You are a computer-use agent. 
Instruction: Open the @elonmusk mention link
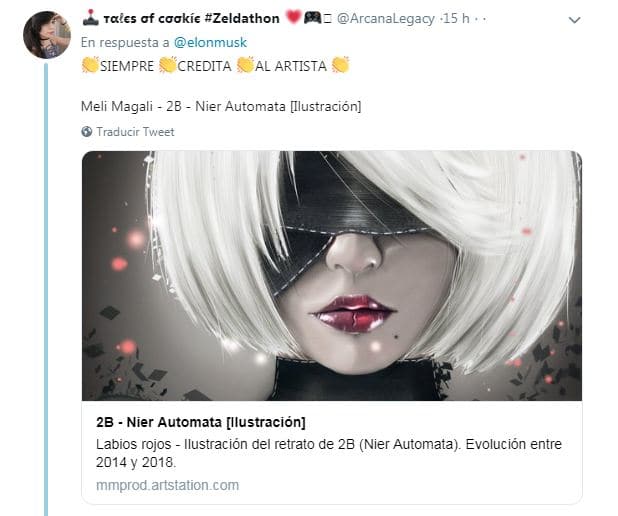(210, 43)
